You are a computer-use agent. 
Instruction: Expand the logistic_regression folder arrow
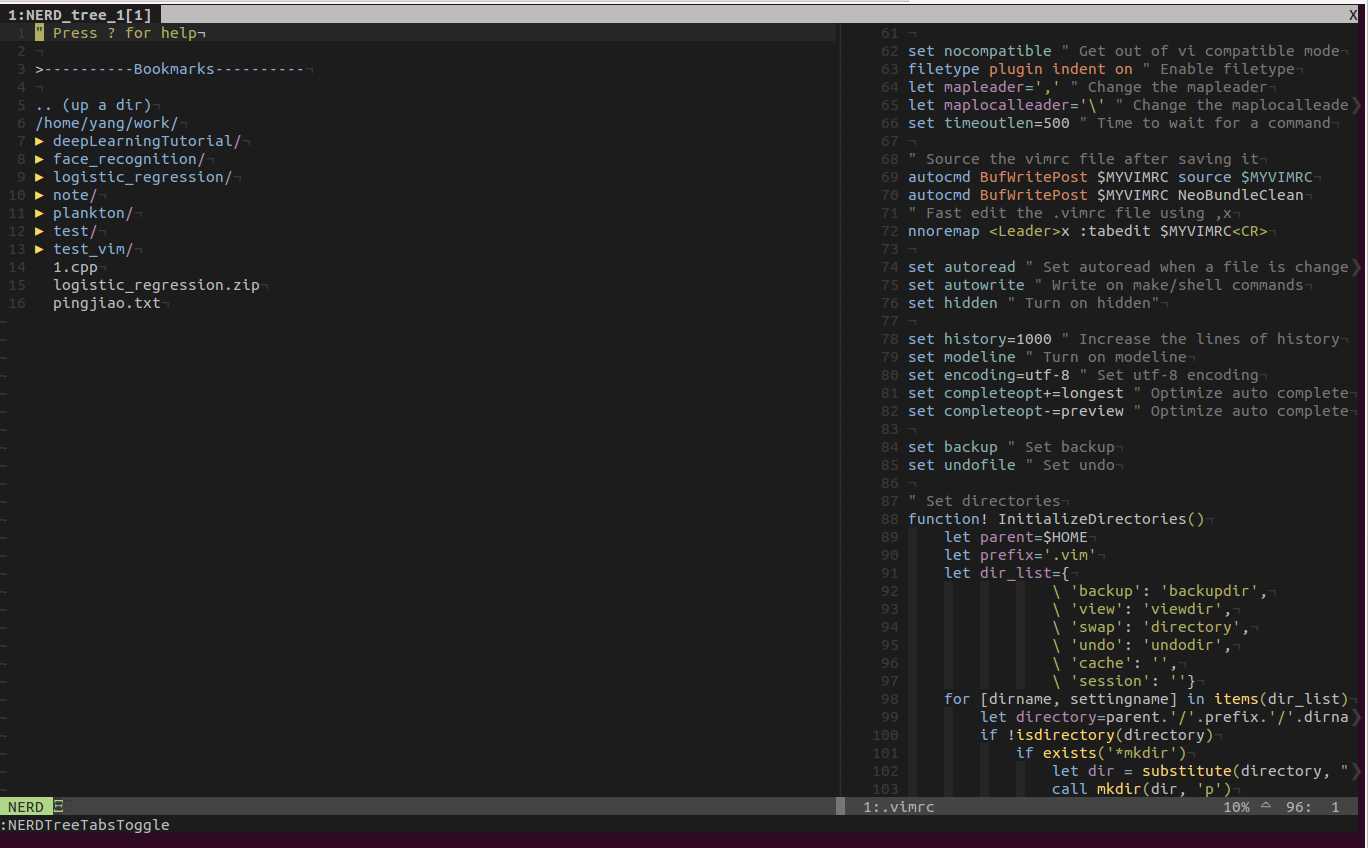point(40,177)
